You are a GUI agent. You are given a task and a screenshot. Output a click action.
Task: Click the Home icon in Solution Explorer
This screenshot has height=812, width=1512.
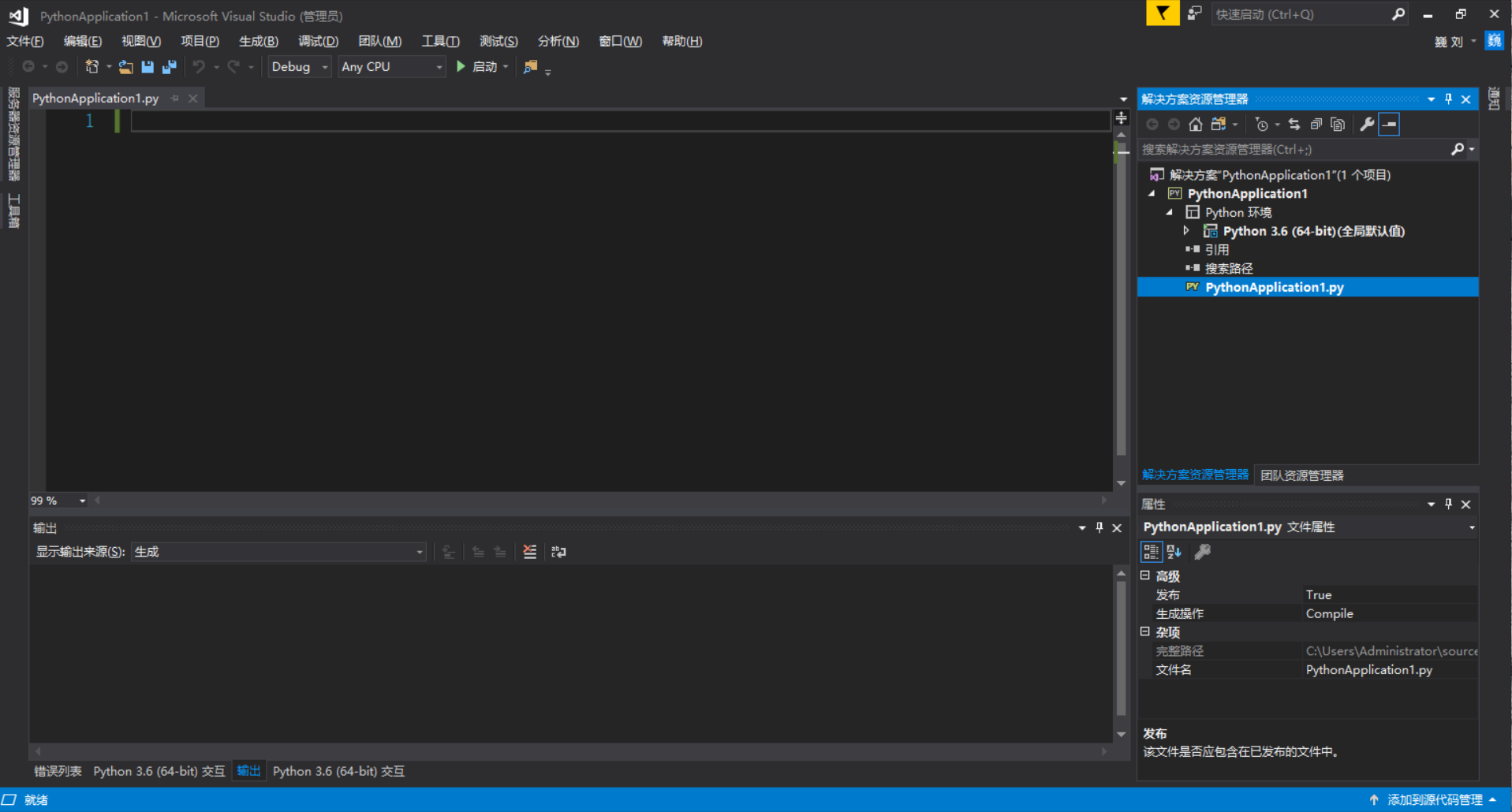(x=1196, y=124)
